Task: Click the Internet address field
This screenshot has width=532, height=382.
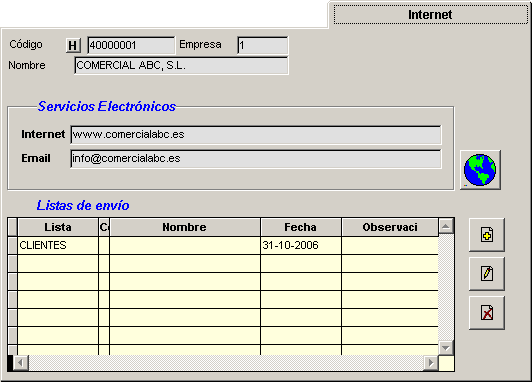Action: click(x=256, y=135)
